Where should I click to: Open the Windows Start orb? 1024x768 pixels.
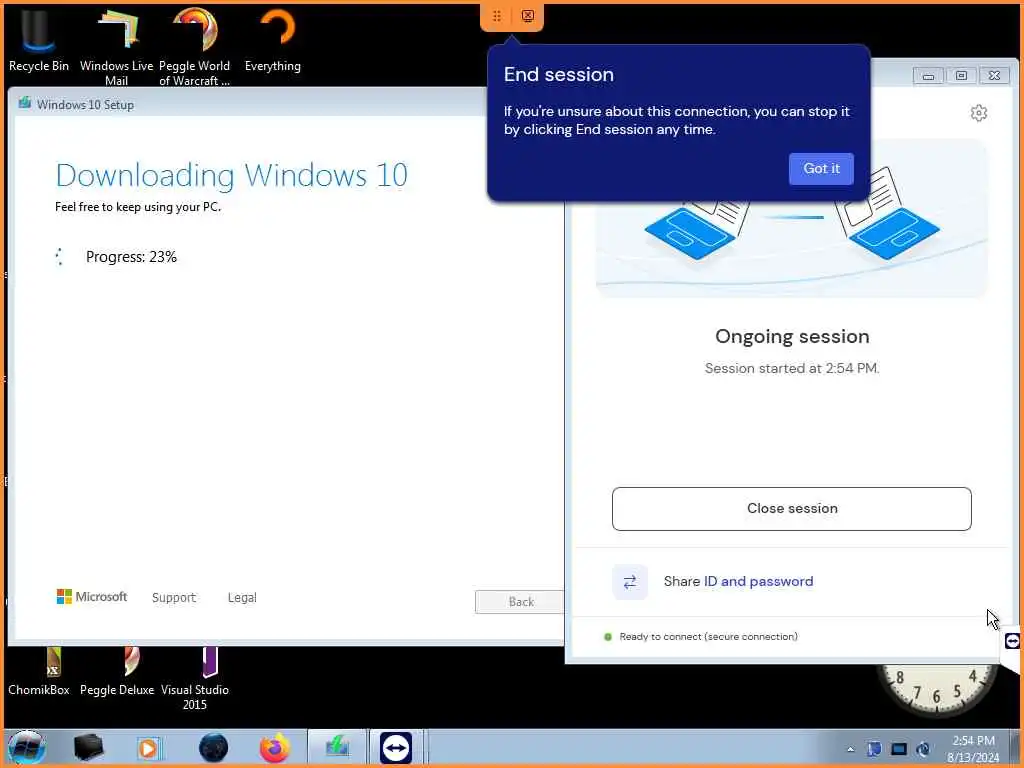(27, 748)
